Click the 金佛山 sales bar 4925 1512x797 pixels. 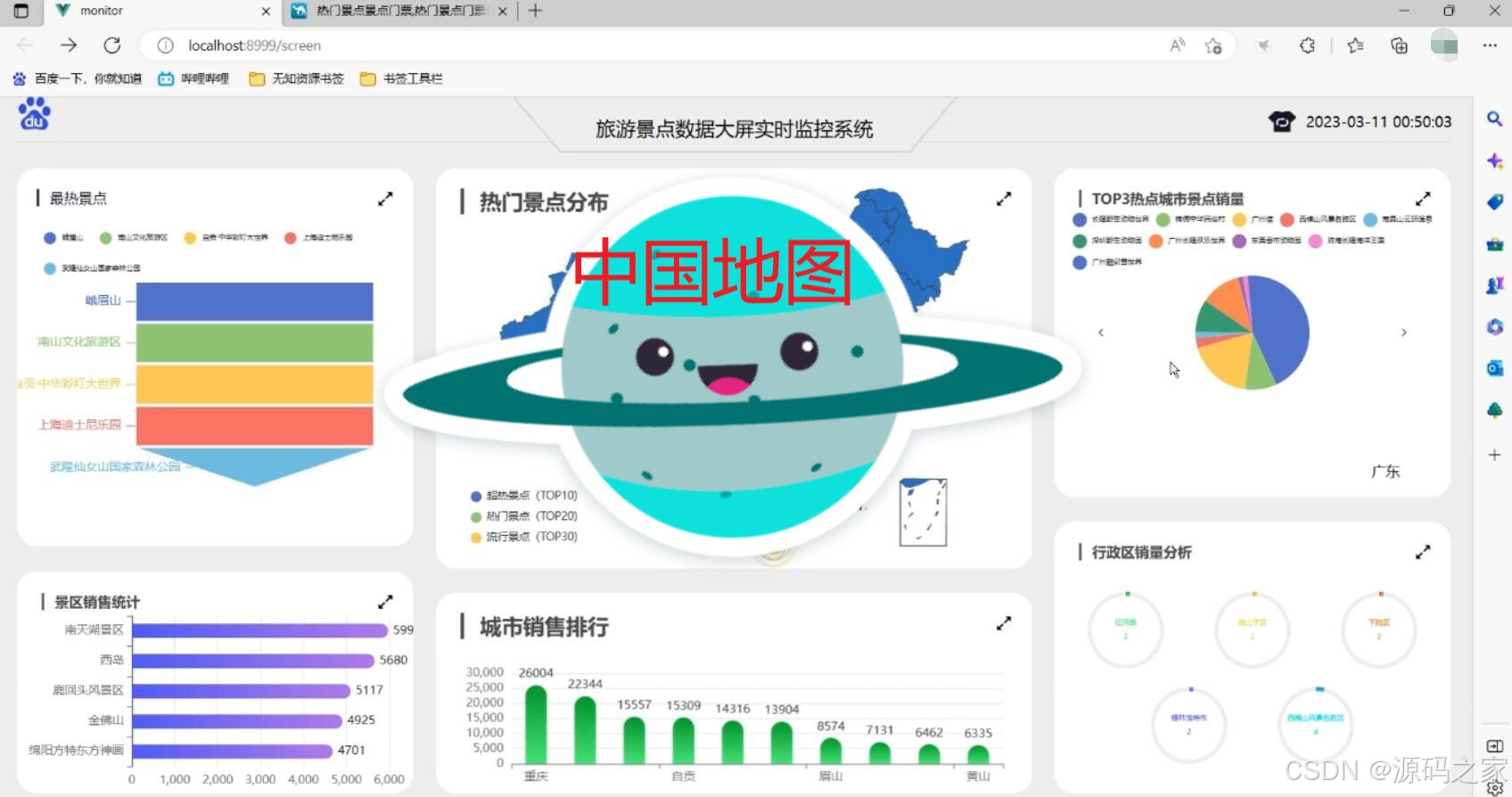click(x=237, y=720)
